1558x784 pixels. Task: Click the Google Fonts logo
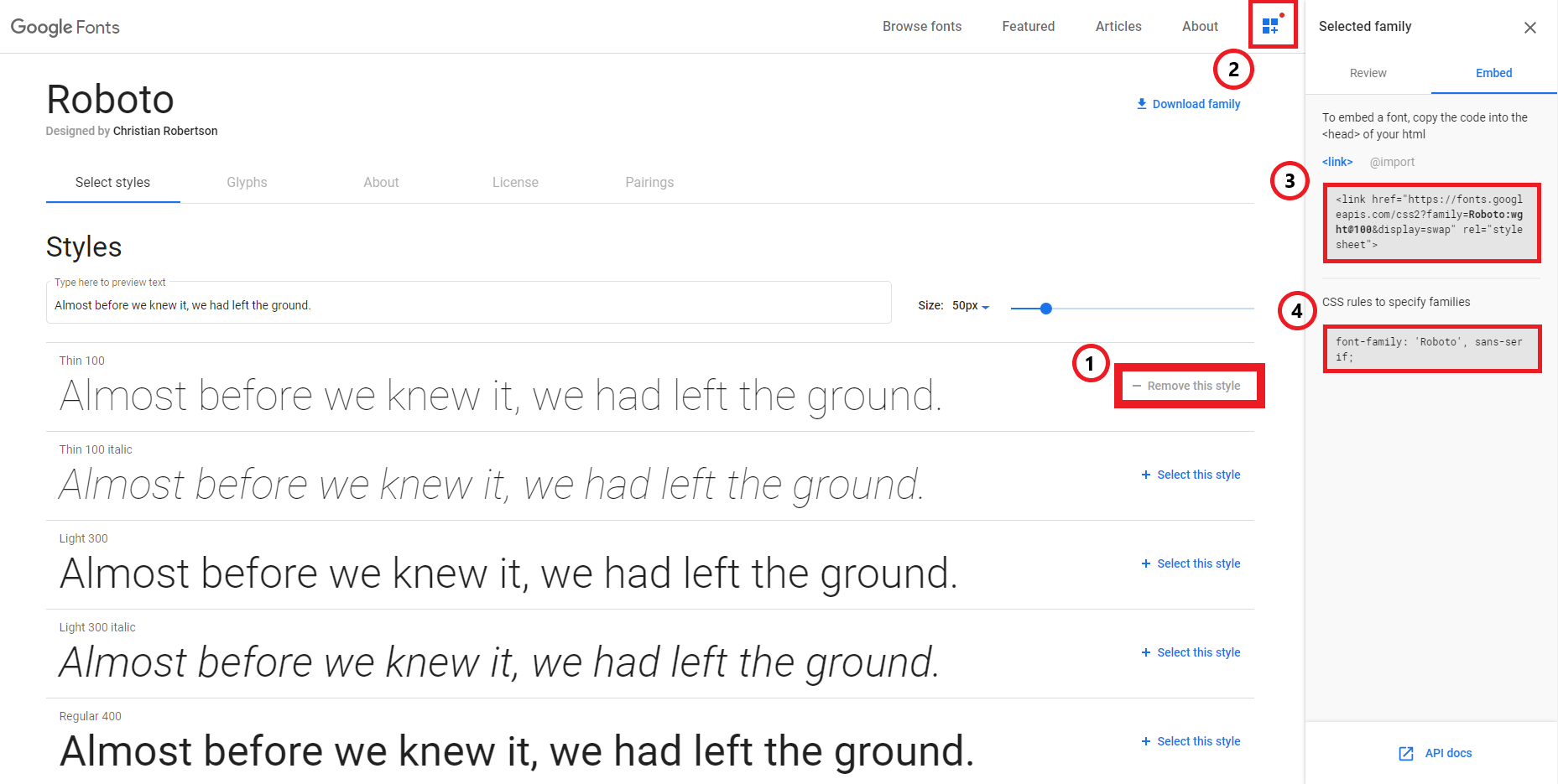coord(65,27)
